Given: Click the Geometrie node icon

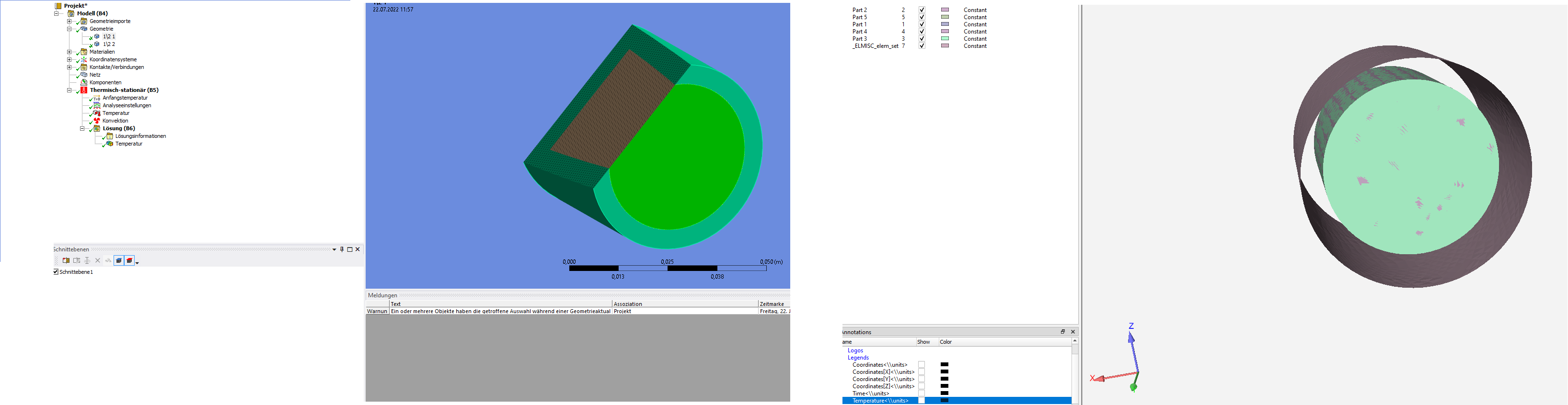Looking at the screenshot, I should (84, 29).
